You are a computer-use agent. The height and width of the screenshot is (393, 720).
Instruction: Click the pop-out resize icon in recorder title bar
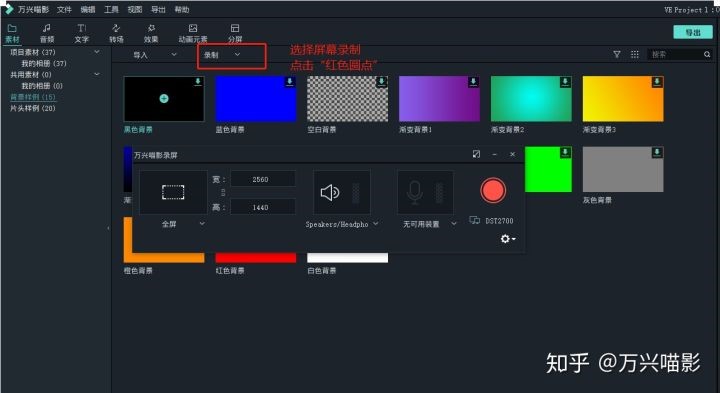tap(476, 154)
